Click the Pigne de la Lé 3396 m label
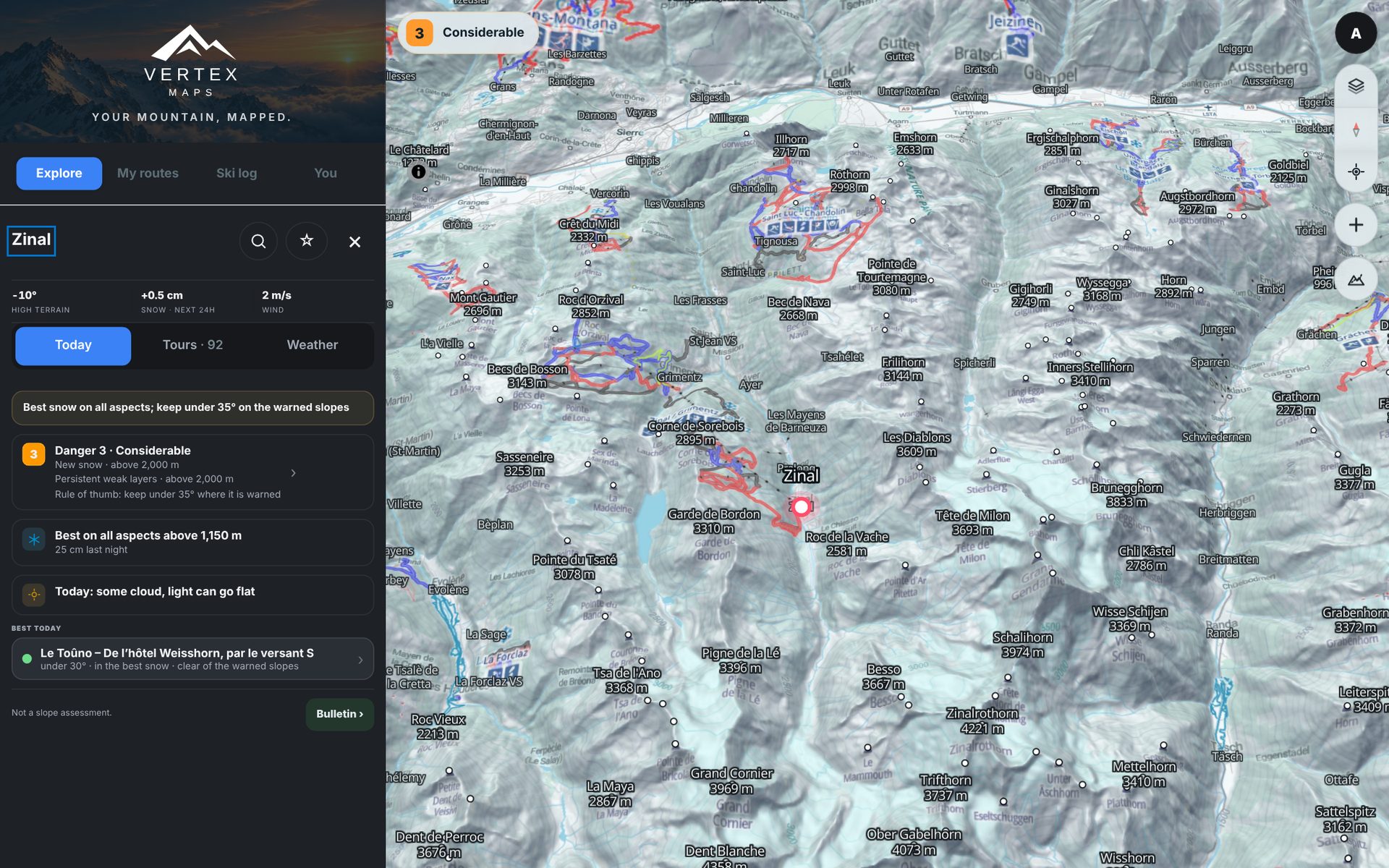 click(740, 660)
